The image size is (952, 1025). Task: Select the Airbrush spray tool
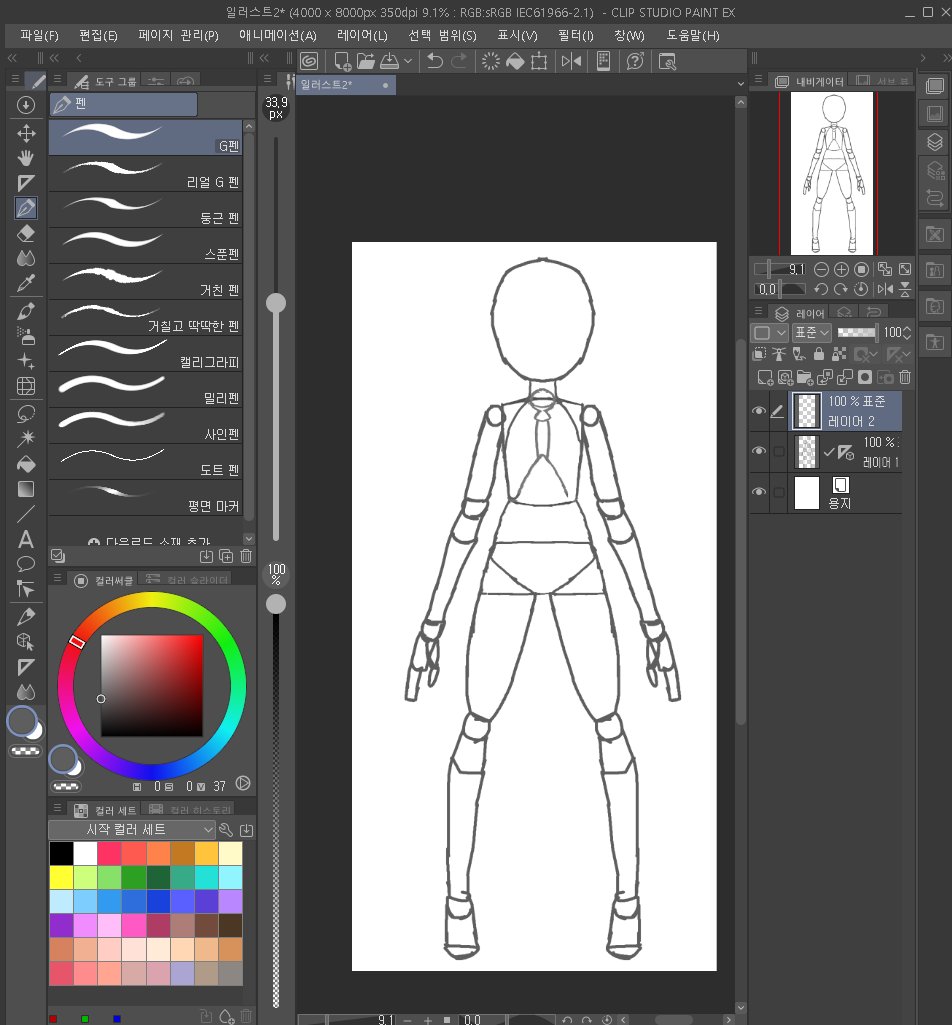pyautogui.click(x=26, y=336)
